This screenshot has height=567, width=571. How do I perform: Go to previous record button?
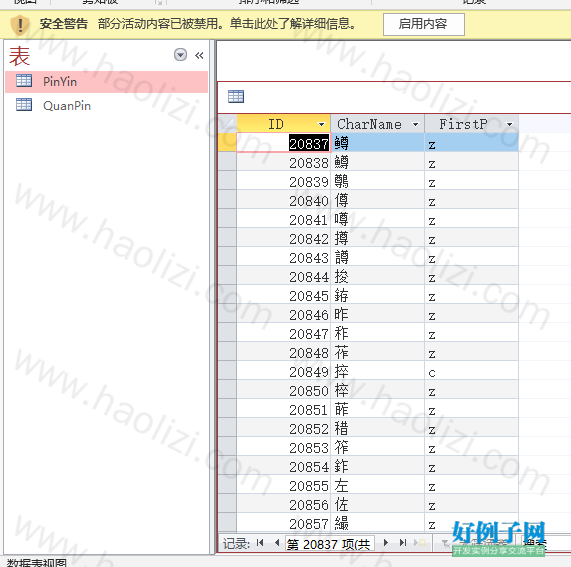tap(277, 543)
